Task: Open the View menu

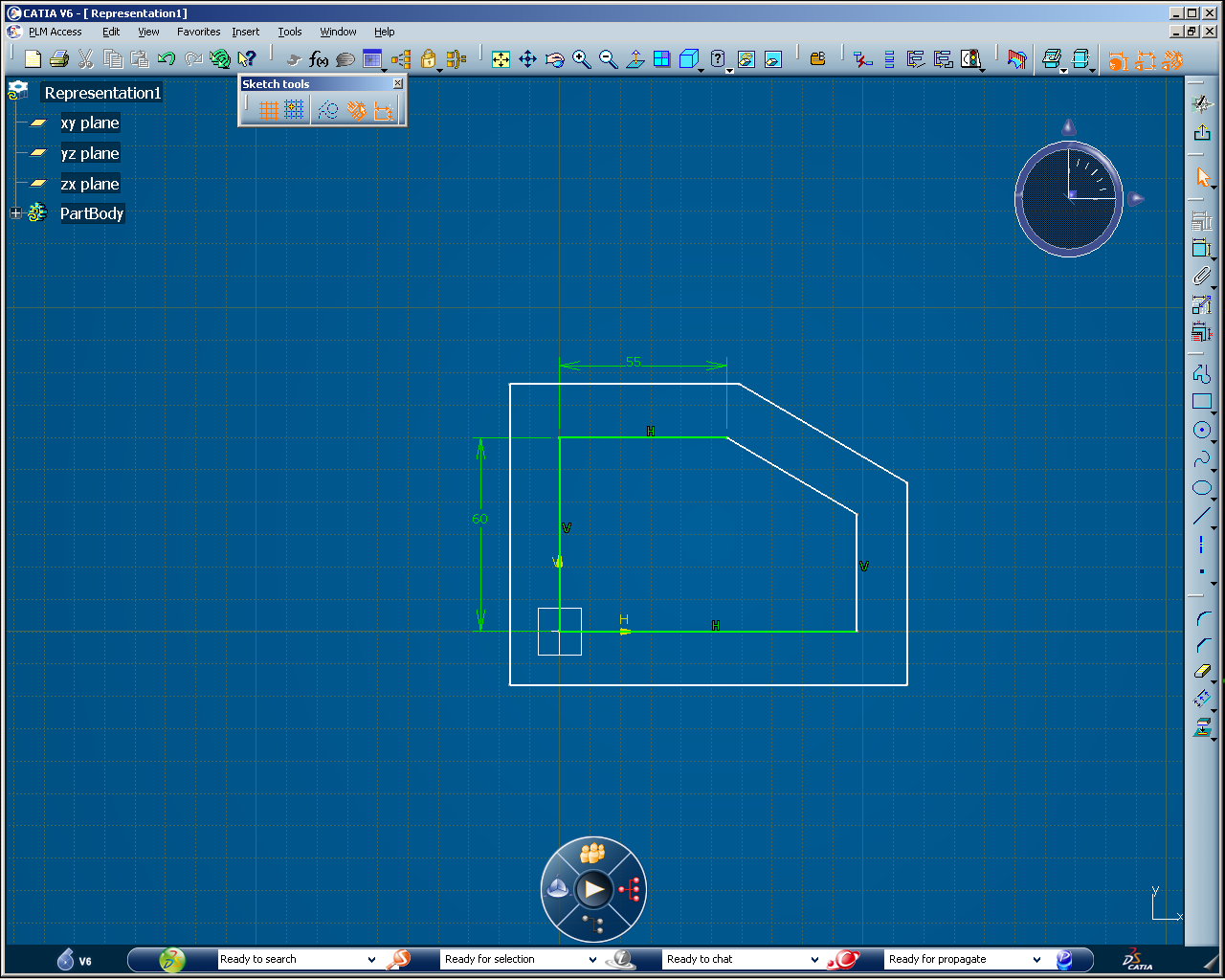Action: click(x=148, y=32)
